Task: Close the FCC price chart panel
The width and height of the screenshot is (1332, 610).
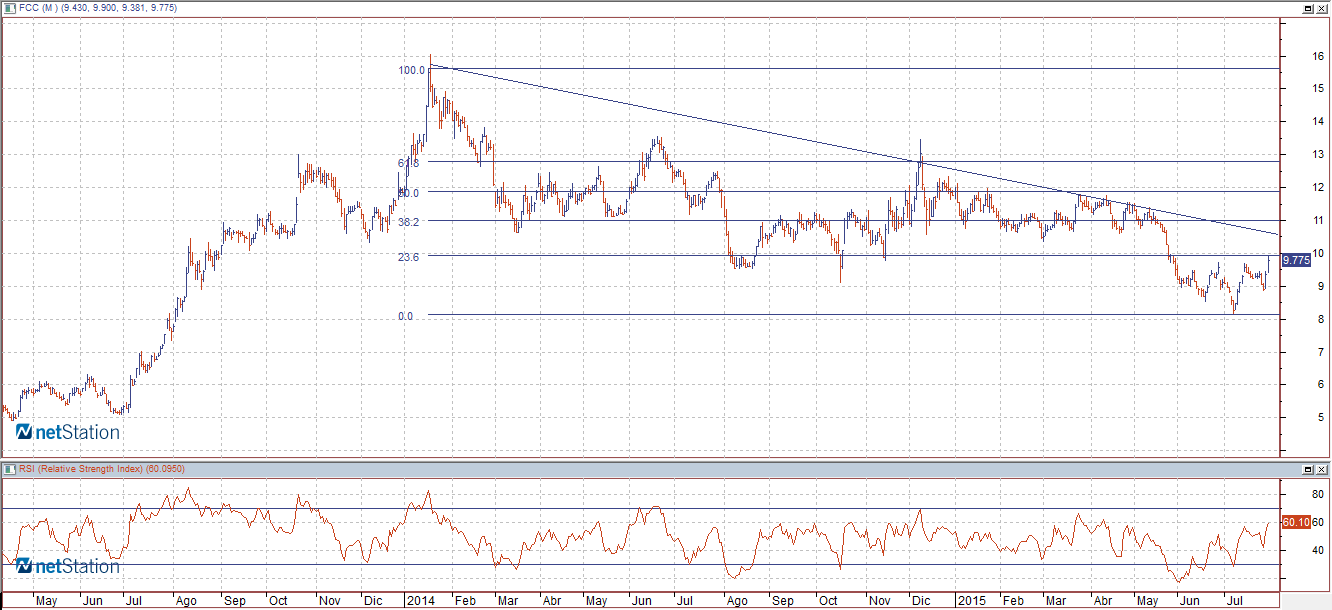Action: click(x=1321, y=8)
